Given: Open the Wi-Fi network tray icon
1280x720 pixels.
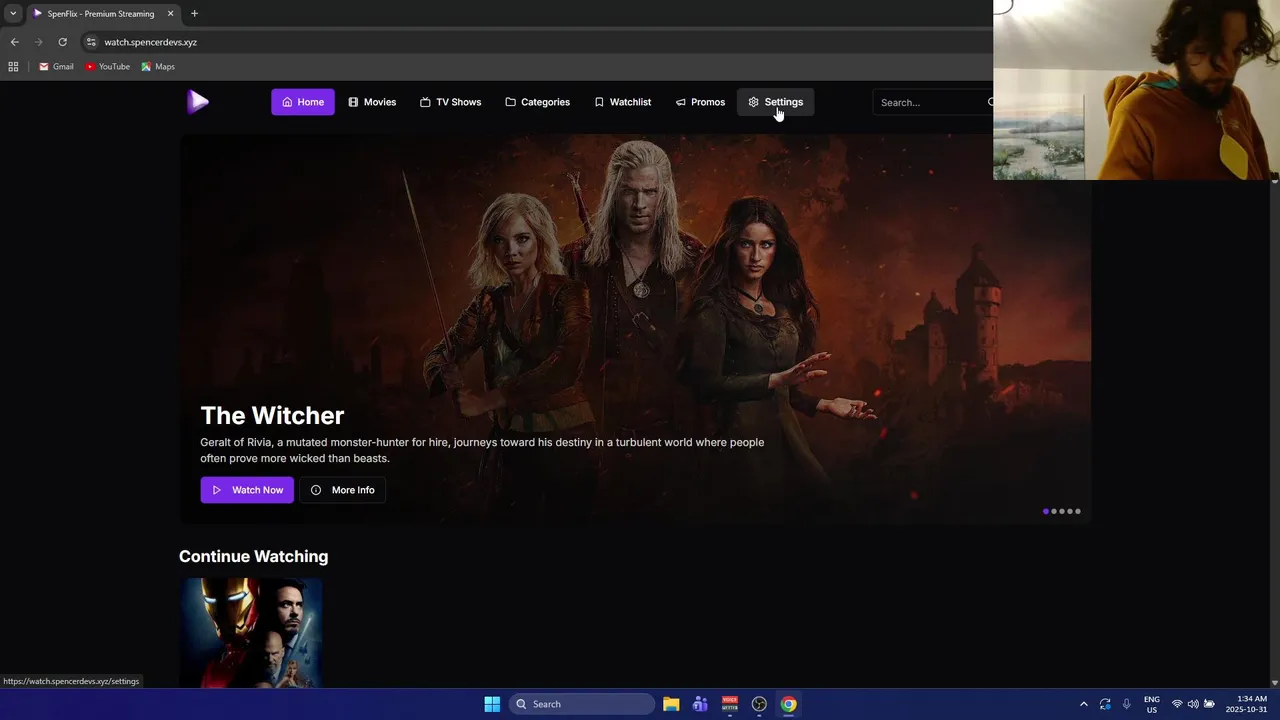Looking at the screenshot, I should [1177, 704].
